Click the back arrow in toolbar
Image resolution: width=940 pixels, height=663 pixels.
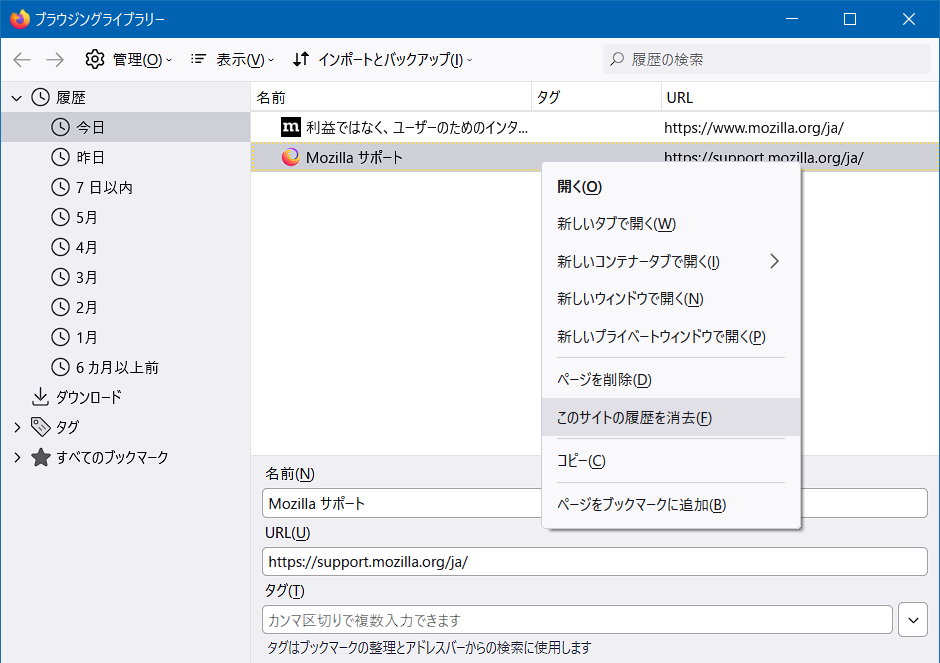coord(22,59)
